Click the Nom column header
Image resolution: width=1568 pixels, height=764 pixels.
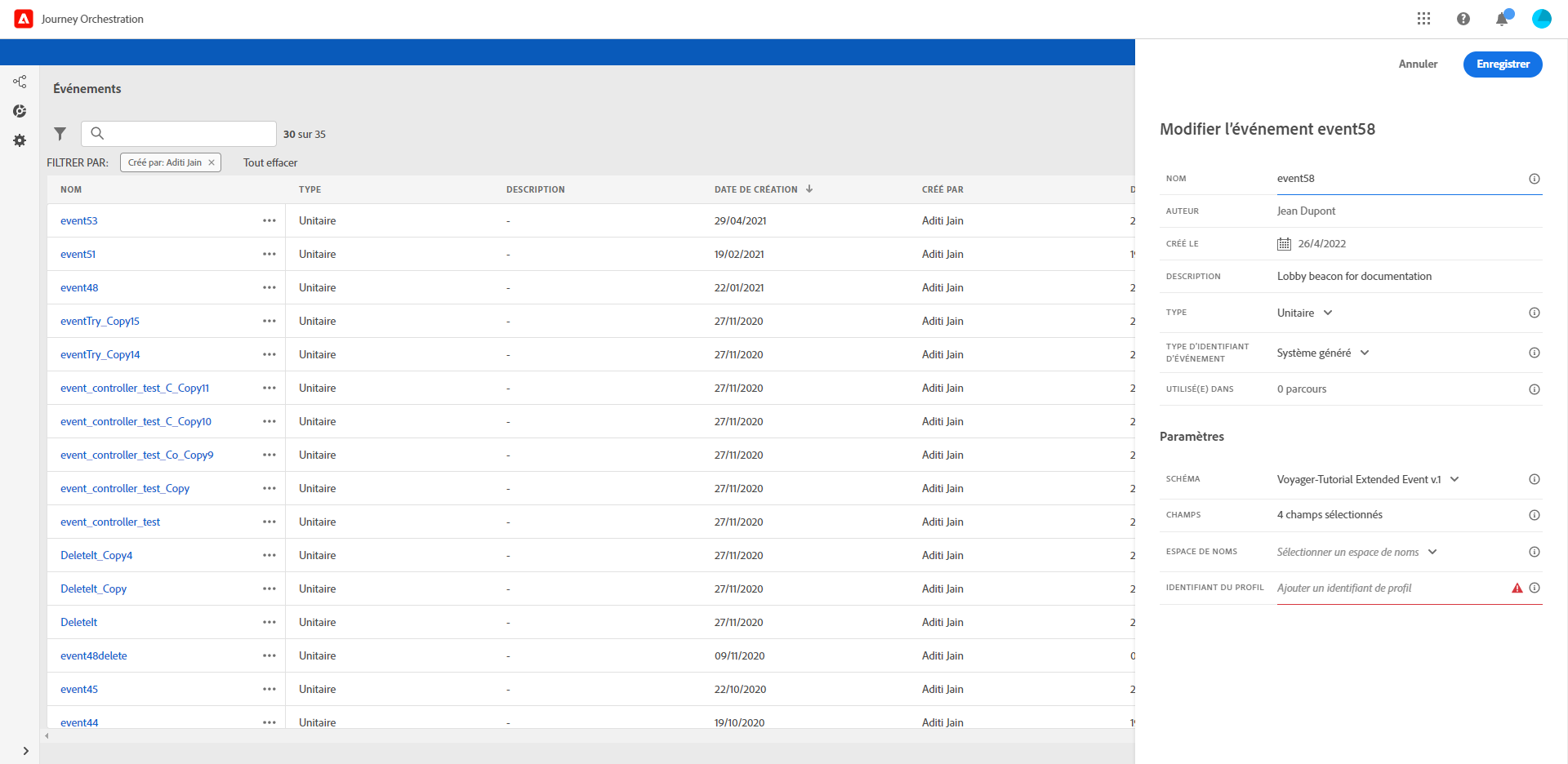point(71,189)
